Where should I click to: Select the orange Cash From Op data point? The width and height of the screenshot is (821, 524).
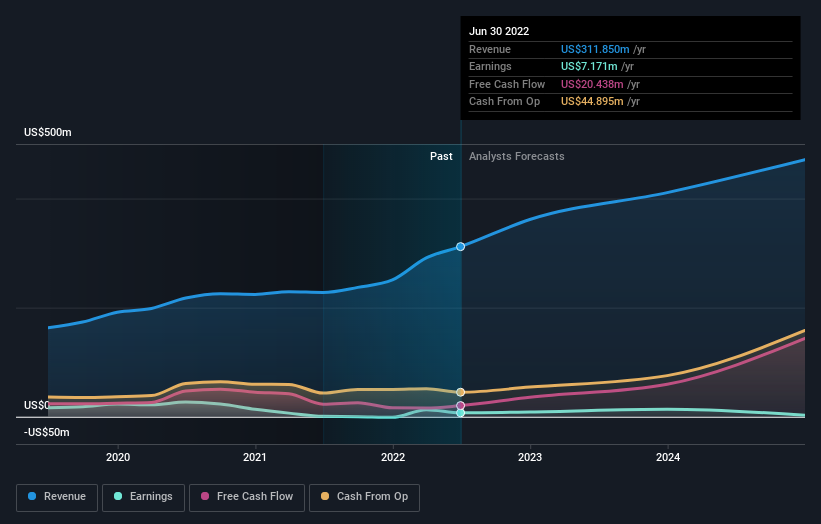(460, 392)
